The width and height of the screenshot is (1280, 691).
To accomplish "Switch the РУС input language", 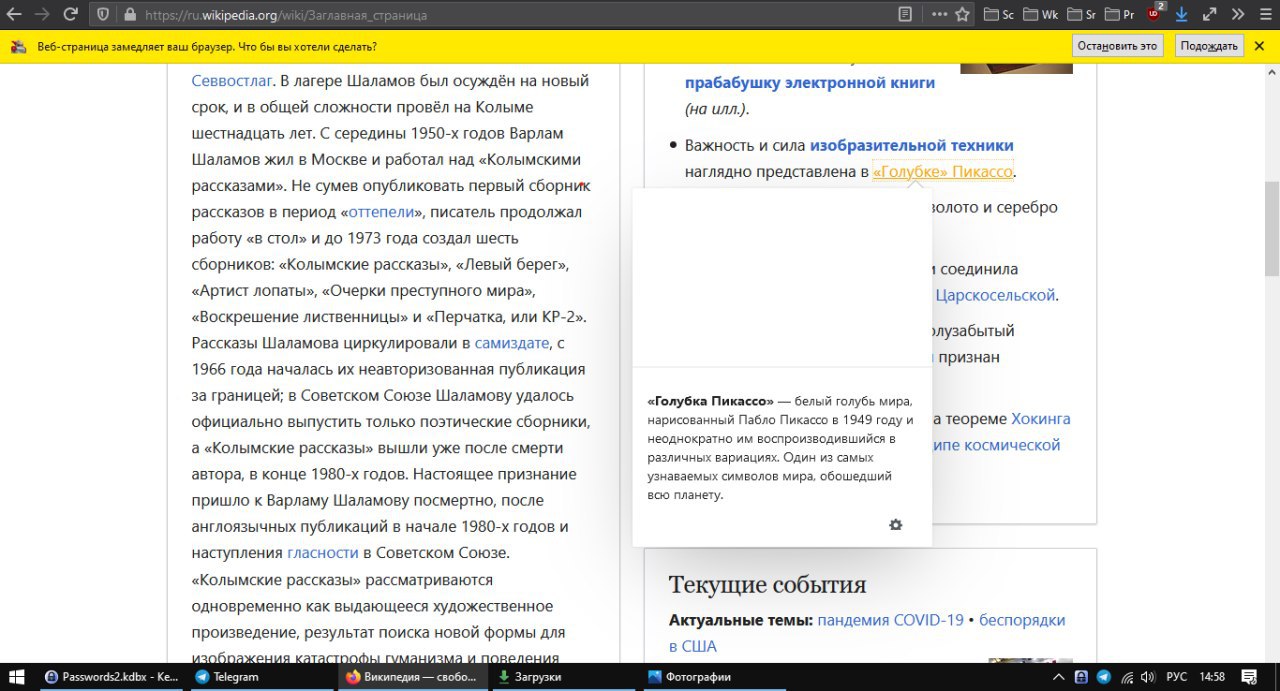I will (1177, 677).
